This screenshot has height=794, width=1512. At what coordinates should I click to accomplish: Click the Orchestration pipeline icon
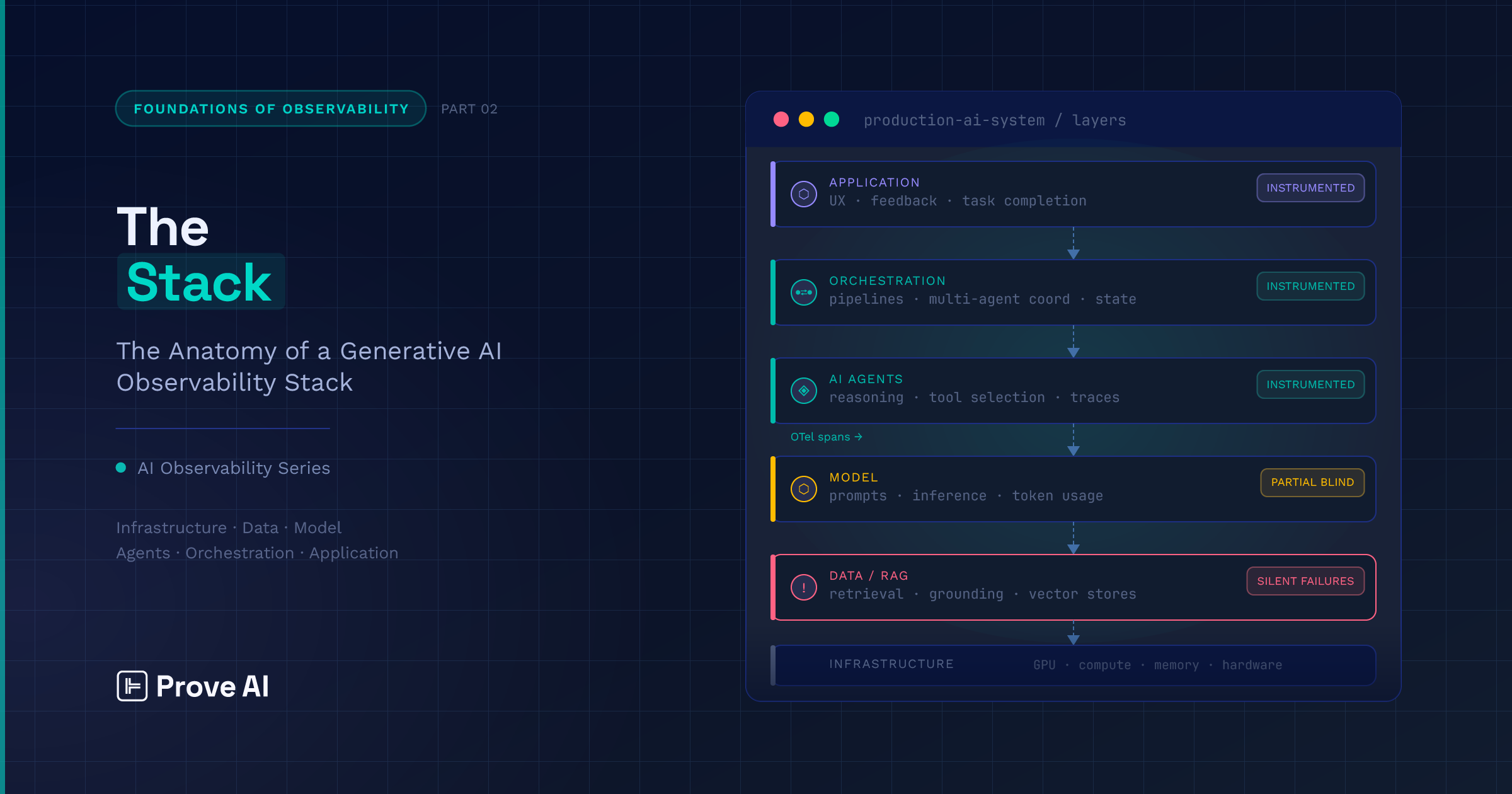803,292
